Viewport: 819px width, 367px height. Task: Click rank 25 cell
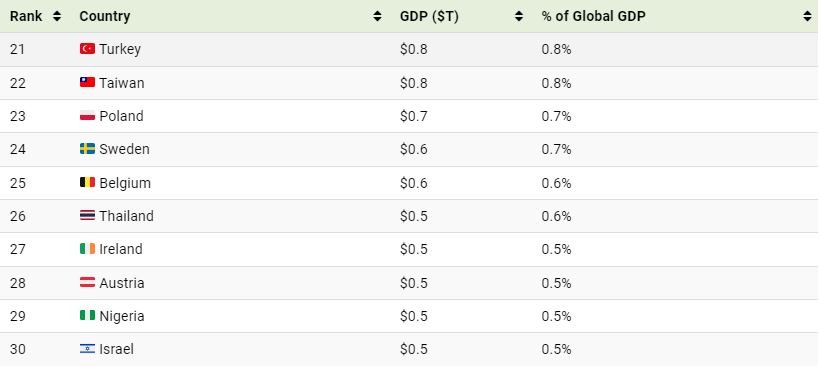[x=18, y=183]
